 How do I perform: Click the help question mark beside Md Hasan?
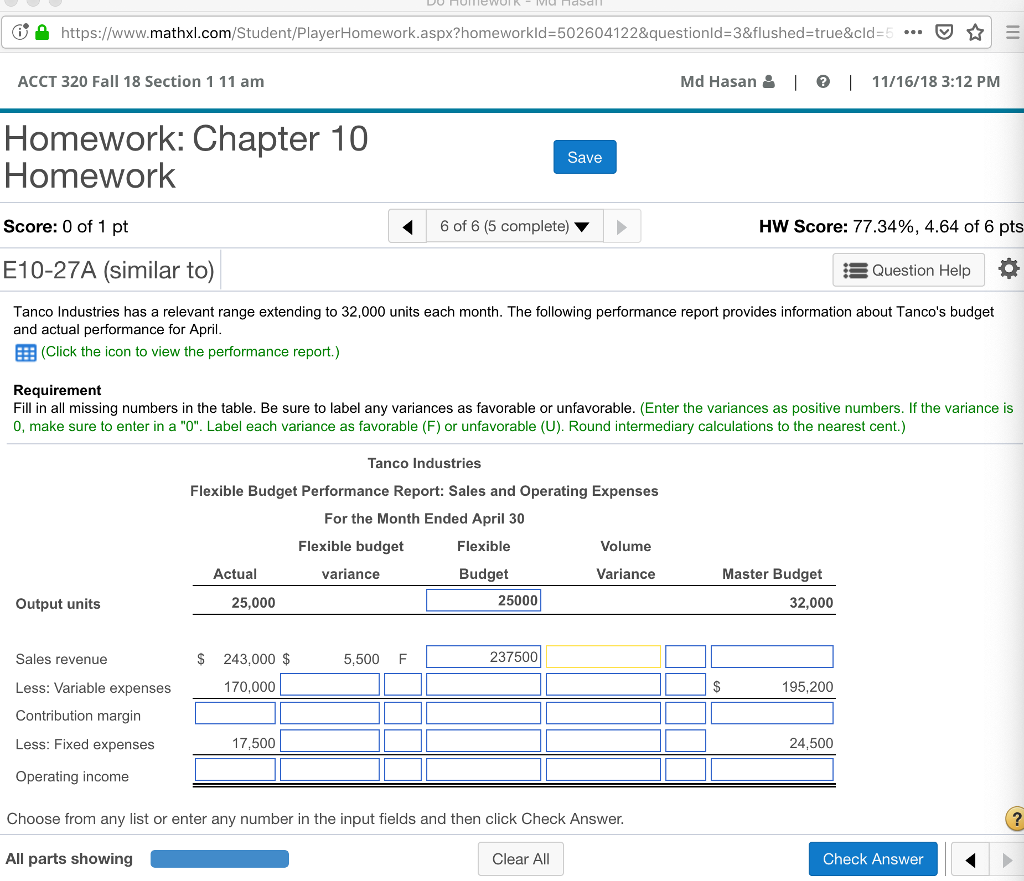tap(822, 81)
